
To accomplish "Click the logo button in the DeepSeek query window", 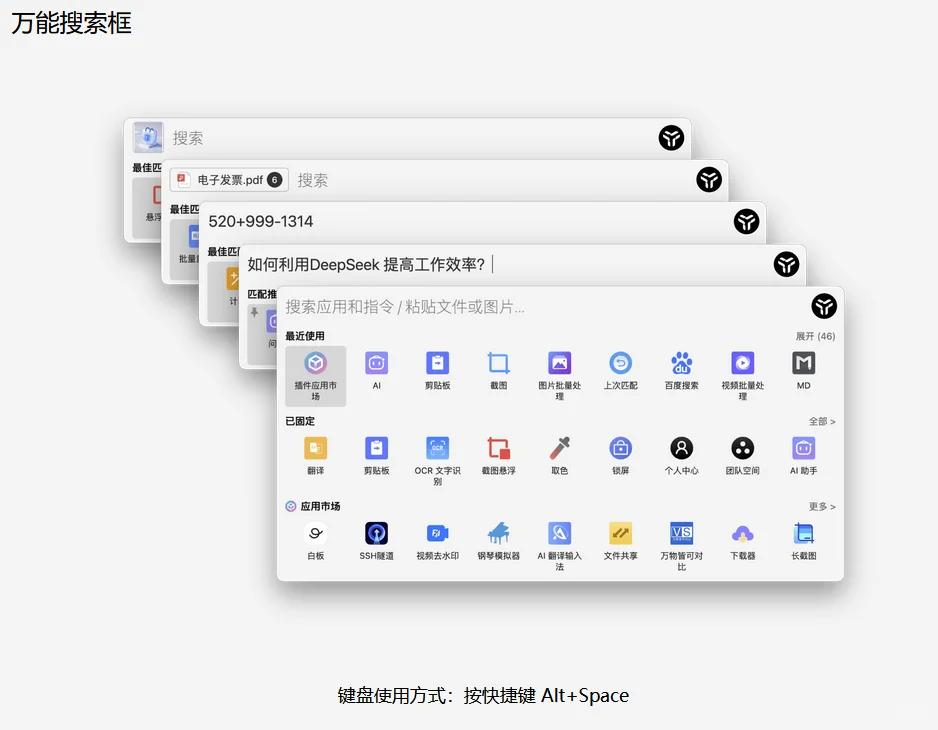I will pyautogui.click(x=786, y=264).
